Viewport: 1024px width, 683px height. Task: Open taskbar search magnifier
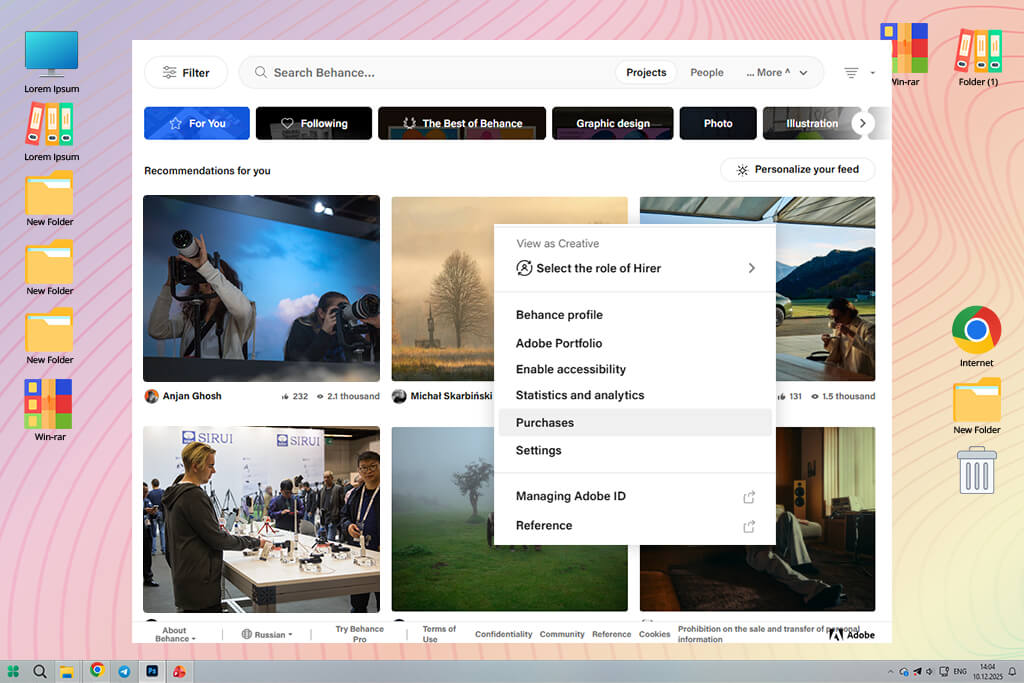[40, 671]
